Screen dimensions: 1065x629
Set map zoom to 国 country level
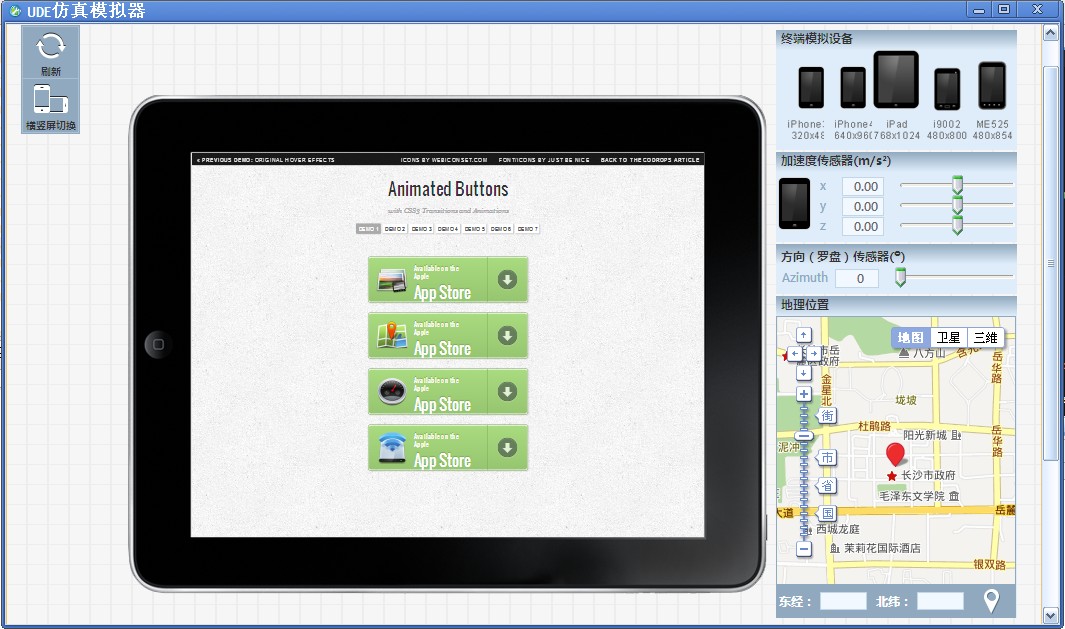point(827,513)
